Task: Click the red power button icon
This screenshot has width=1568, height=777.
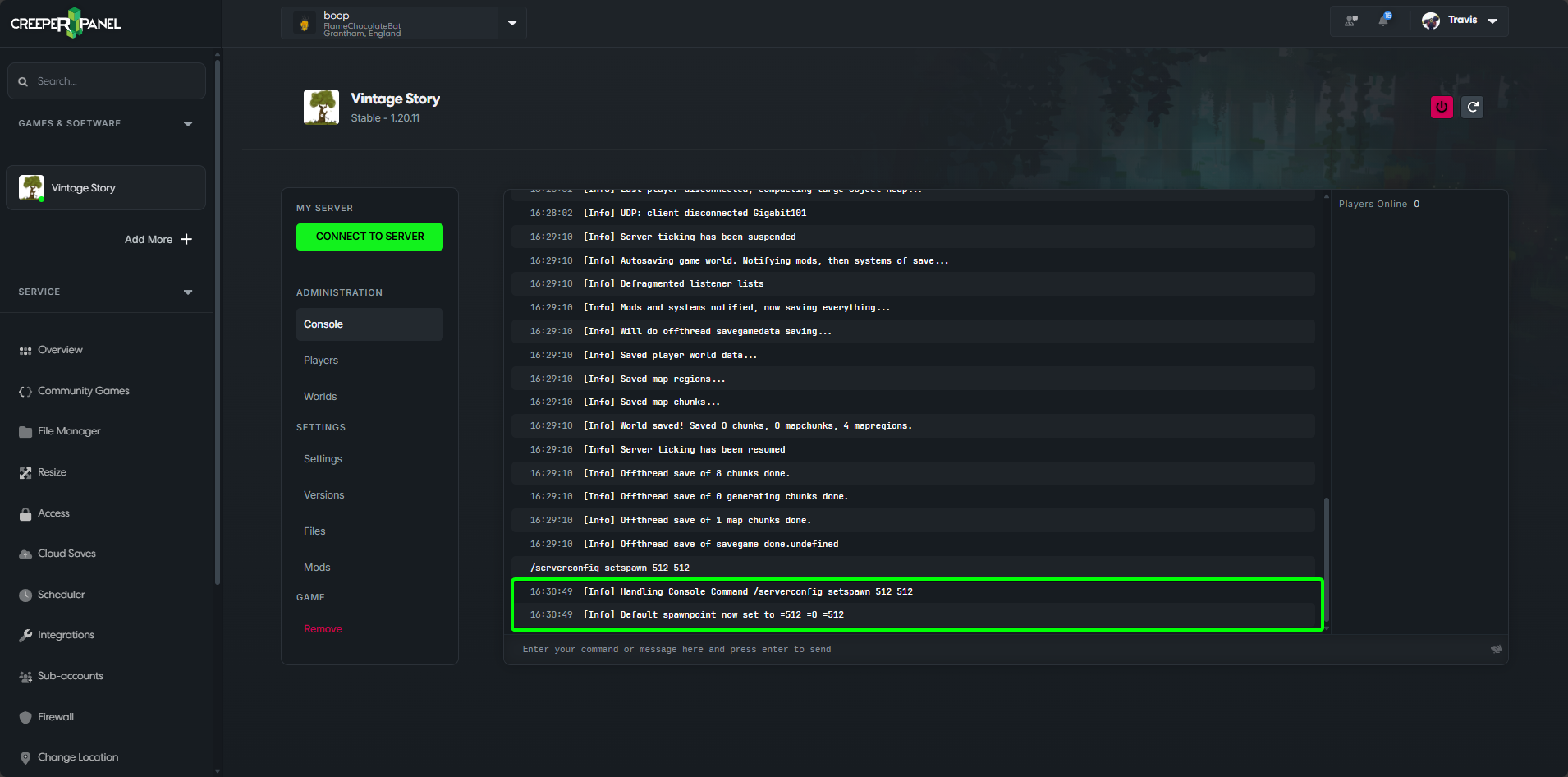Action: [x=1442, y=107]
